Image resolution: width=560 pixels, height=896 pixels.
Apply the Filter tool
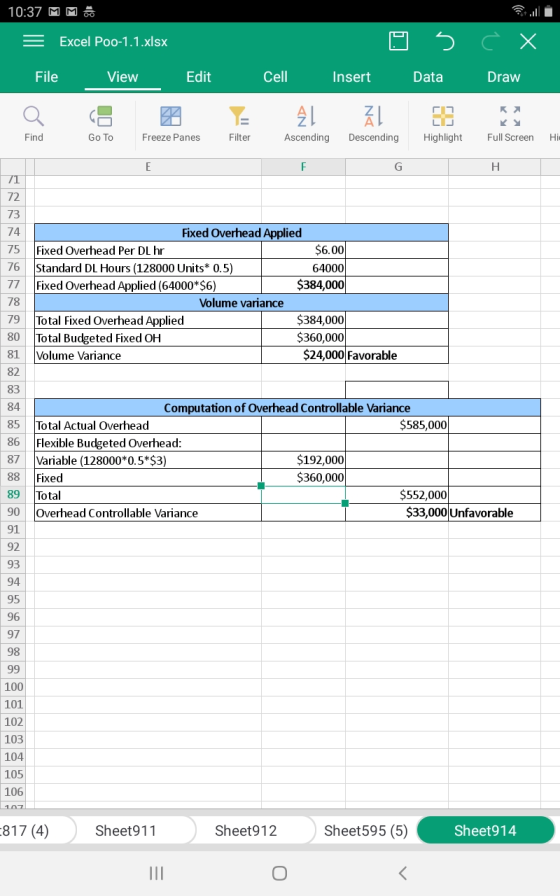coord(239,124)
